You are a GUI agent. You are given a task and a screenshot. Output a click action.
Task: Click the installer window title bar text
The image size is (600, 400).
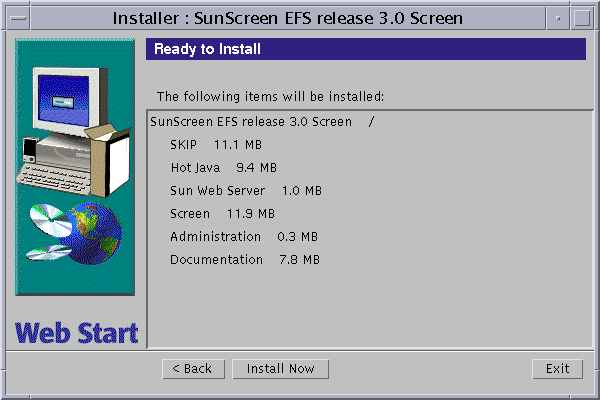point(288,18)
